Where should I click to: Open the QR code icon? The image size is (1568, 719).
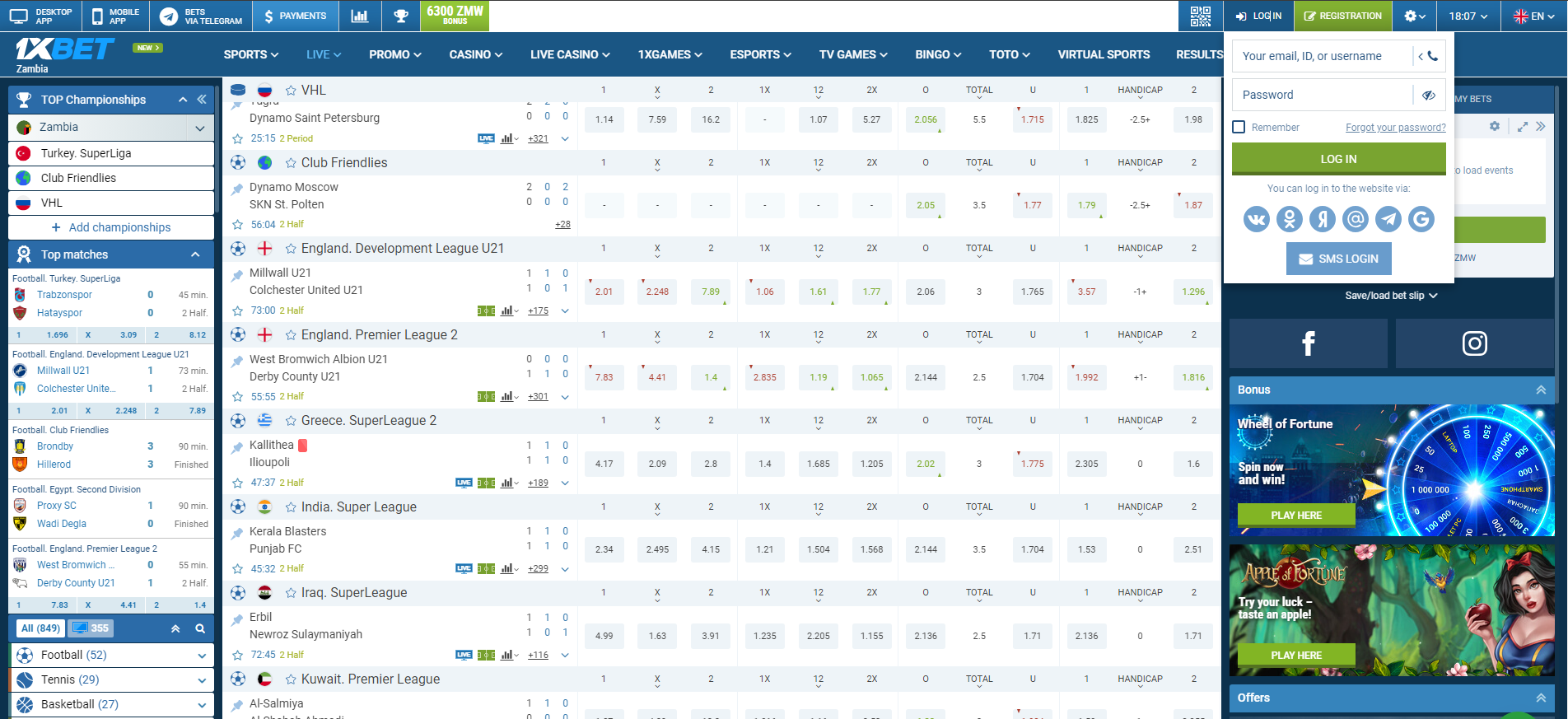click(x=1200, y=16)
